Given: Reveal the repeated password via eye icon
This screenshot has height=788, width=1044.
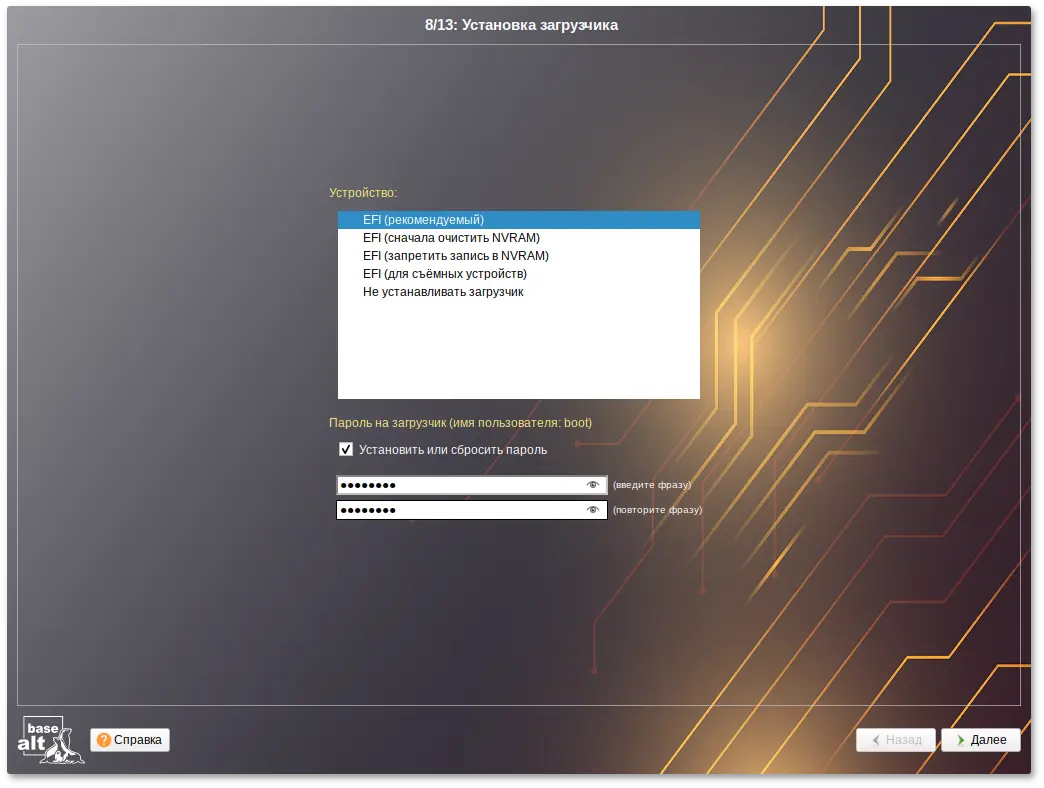Looking at the screenshot, I should coord(593,510).
